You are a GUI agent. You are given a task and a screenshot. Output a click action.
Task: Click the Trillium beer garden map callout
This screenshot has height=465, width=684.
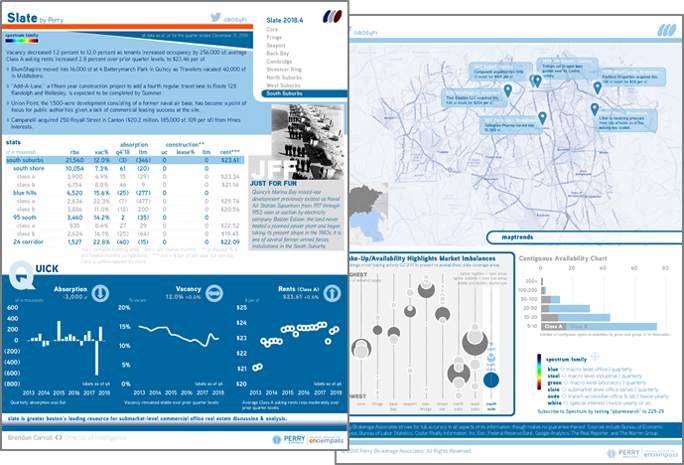pos(567,68)
